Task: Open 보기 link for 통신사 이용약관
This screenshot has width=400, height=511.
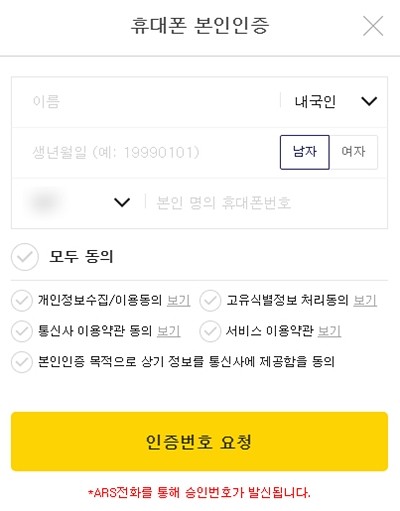Action: point(169,331)
